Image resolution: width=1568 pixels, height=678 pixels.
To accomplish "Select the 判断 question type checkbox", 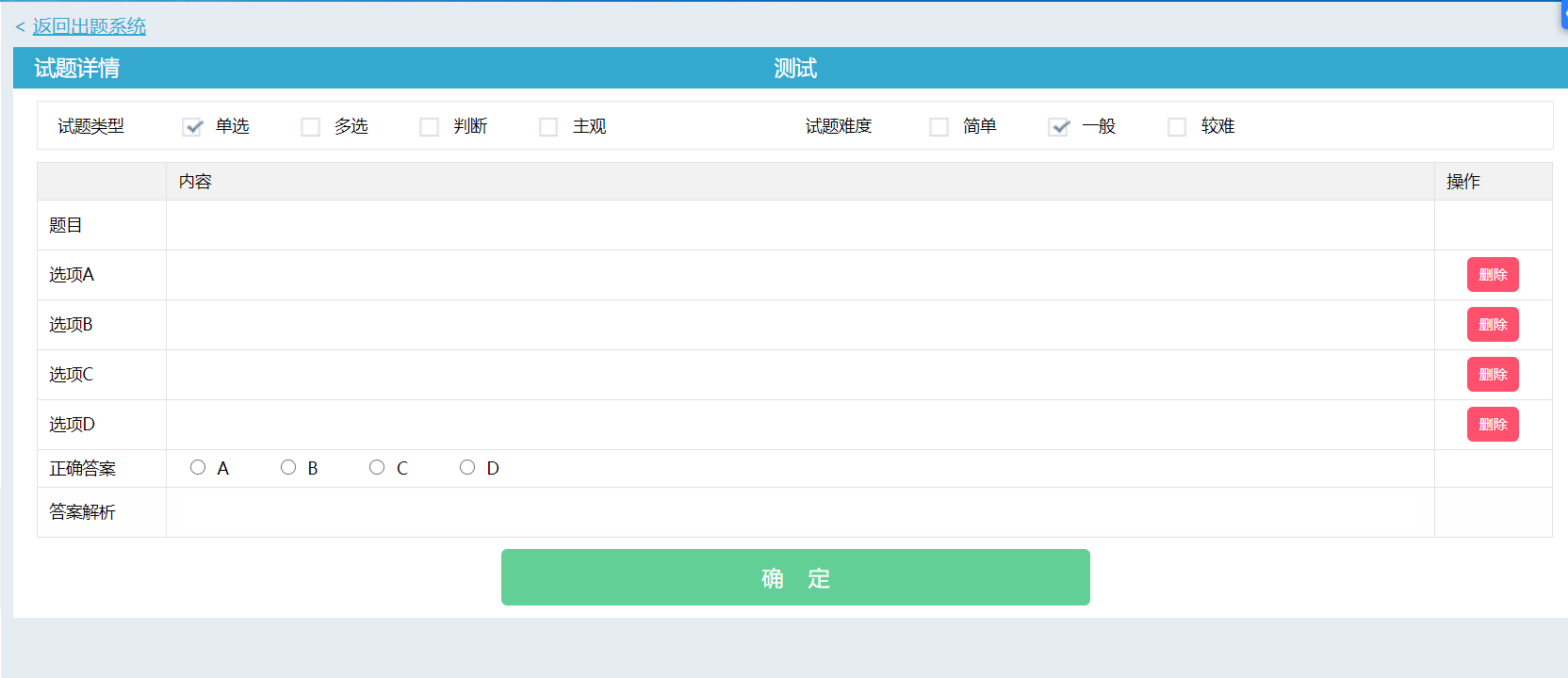I will (429, 127).
